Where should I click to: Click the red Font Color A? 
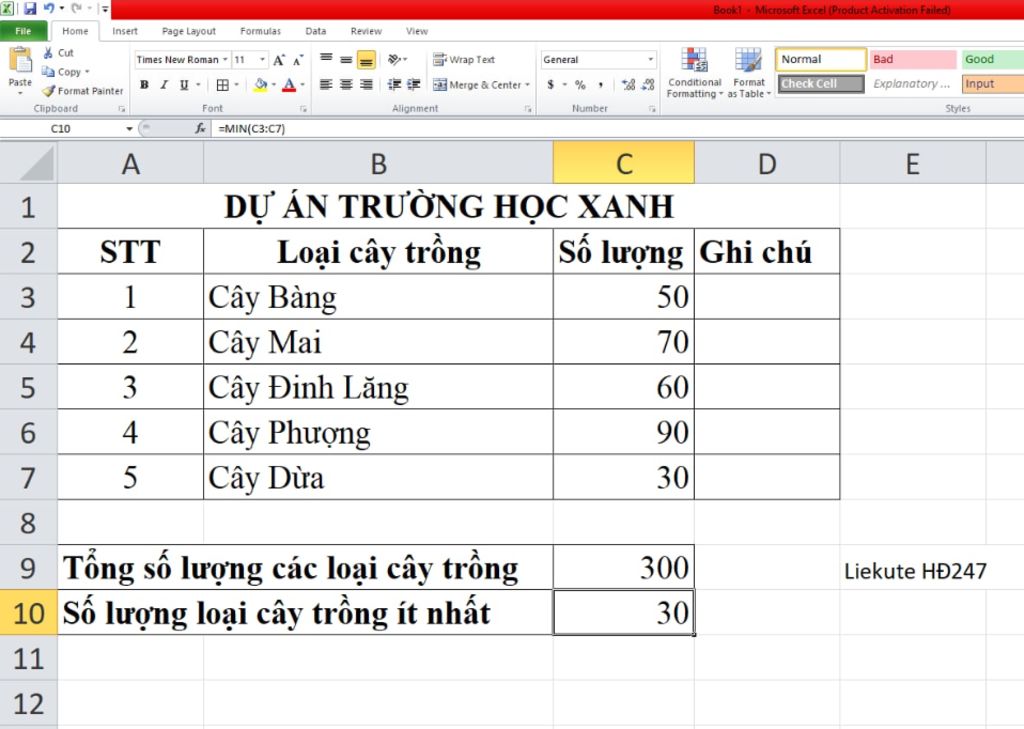pos(289,85)
